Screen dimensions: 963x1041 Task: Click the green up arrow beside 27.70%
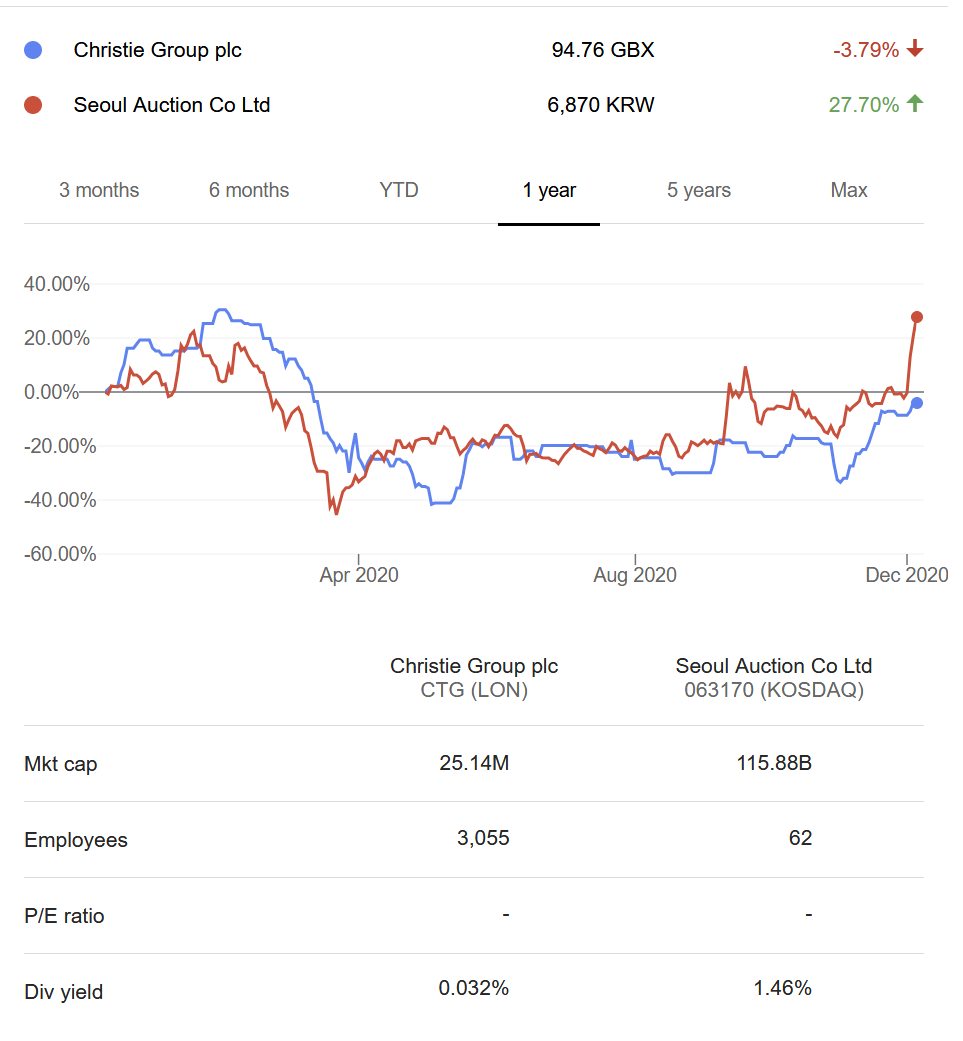point(914,104)
